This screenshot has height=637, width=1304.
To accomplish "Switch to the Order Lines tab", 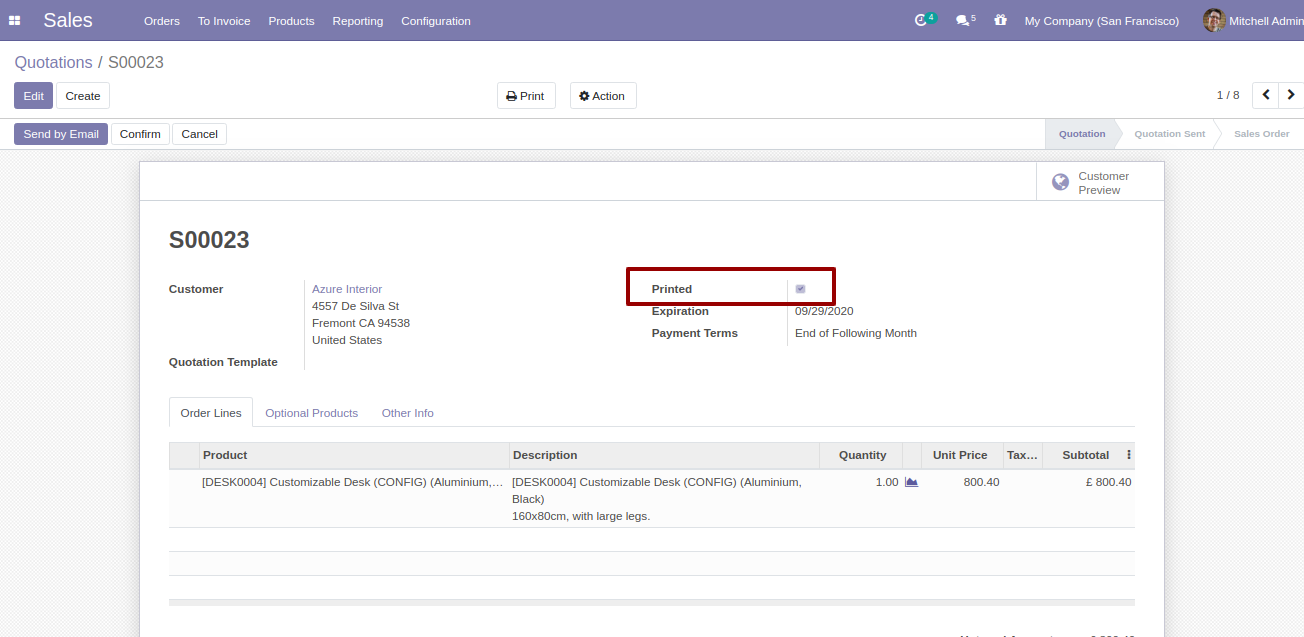I will (211, 413).
